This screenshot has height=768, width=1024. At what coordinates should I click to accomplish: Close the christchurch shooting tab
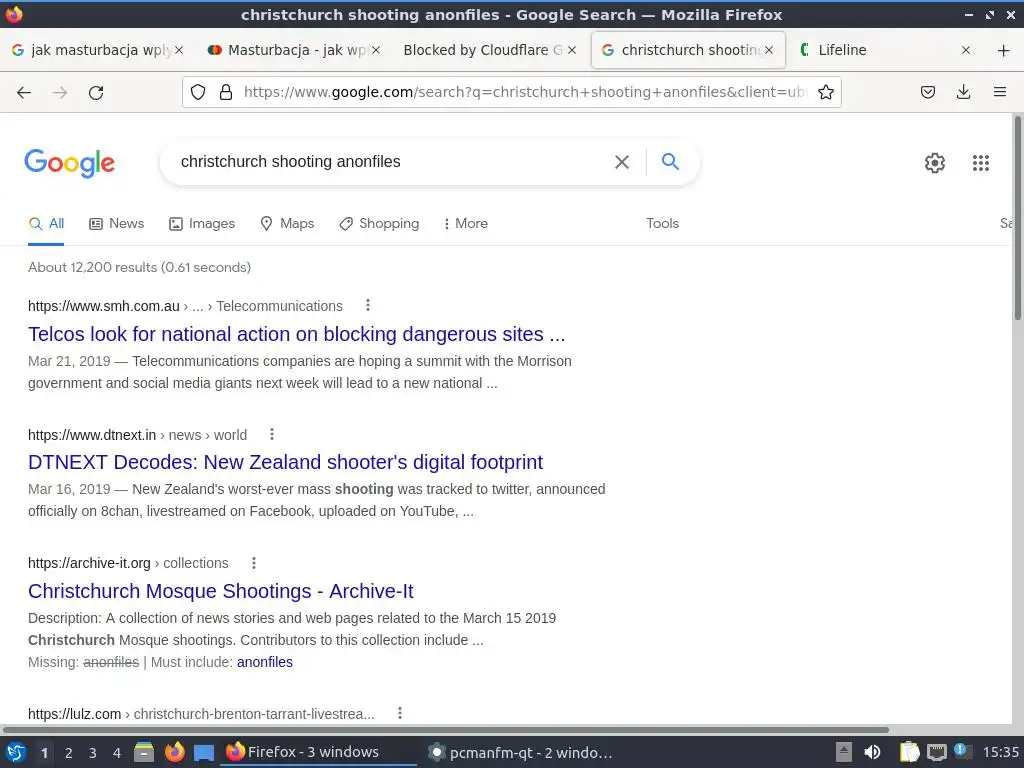tap(769, 50)
